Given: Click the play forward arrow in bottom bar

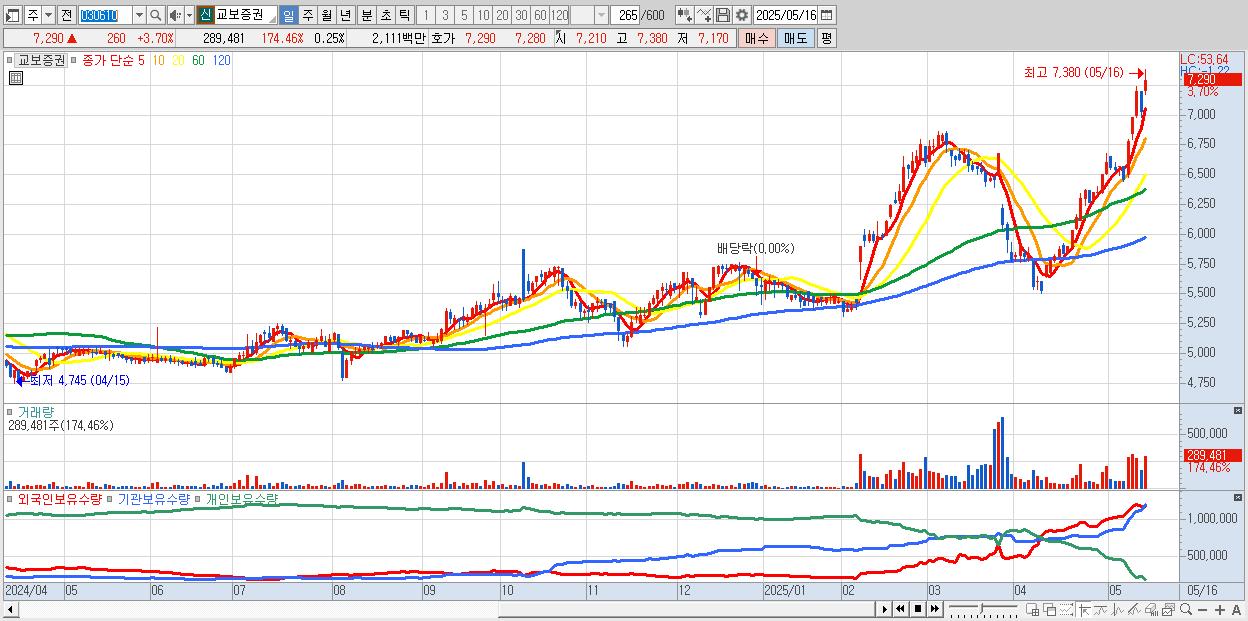Looking at the screenshot, I should click(885, 609).
